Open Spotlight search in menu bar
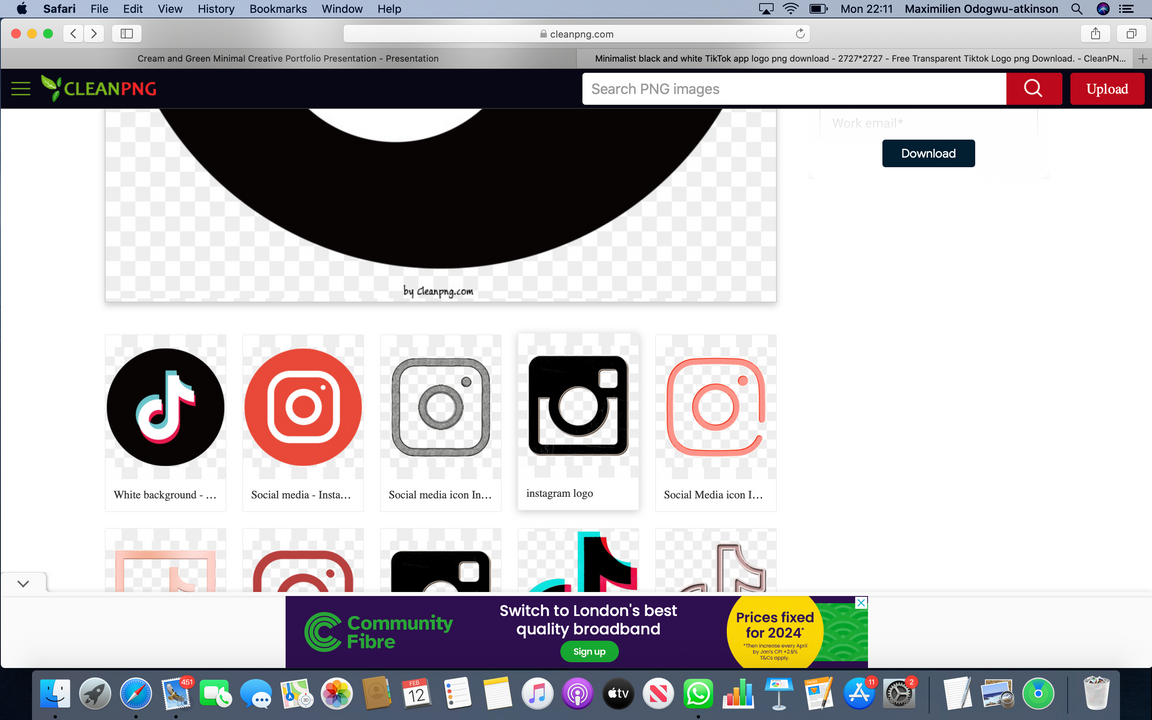Image resolution: width=1152 pixels, height=720 pixels. [1076, 9]
